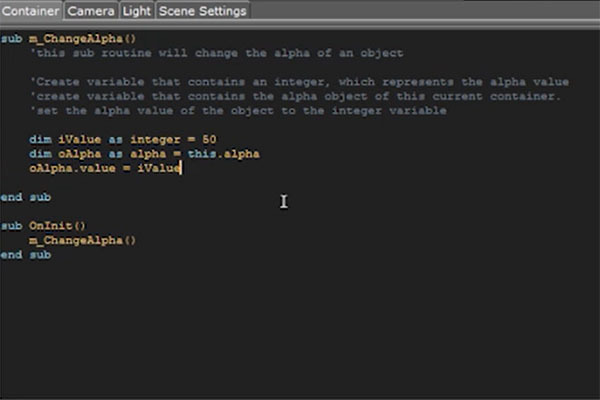Select the Light tab
Screen dimensions: 600x400
click(136, 11)
